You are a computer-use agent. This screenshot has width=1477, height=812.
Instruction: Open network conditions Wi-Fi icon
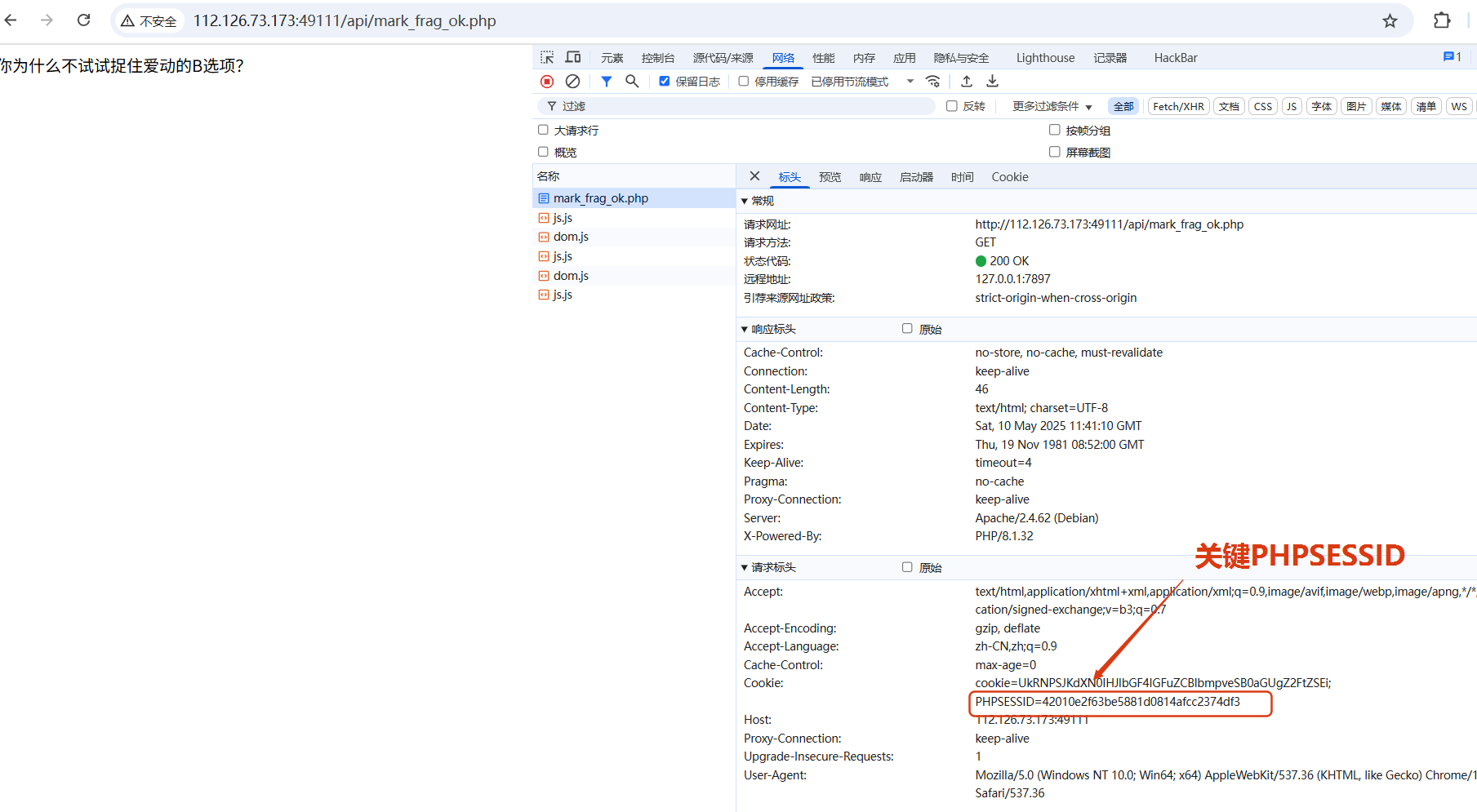(x=932, y=82)
